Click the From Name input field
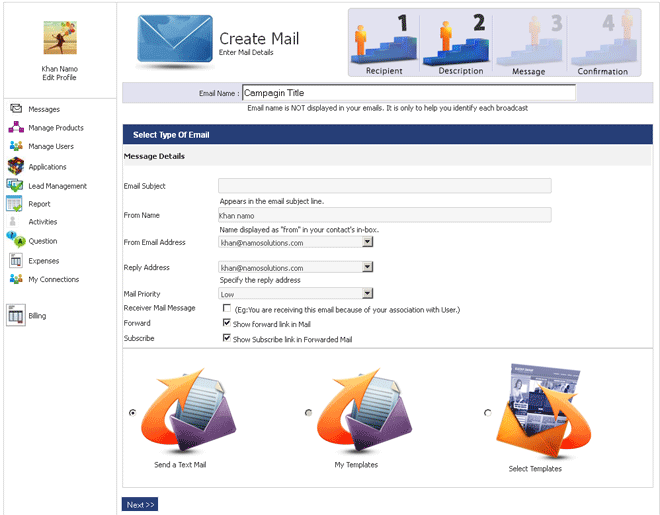 click(x=385, y=215)
